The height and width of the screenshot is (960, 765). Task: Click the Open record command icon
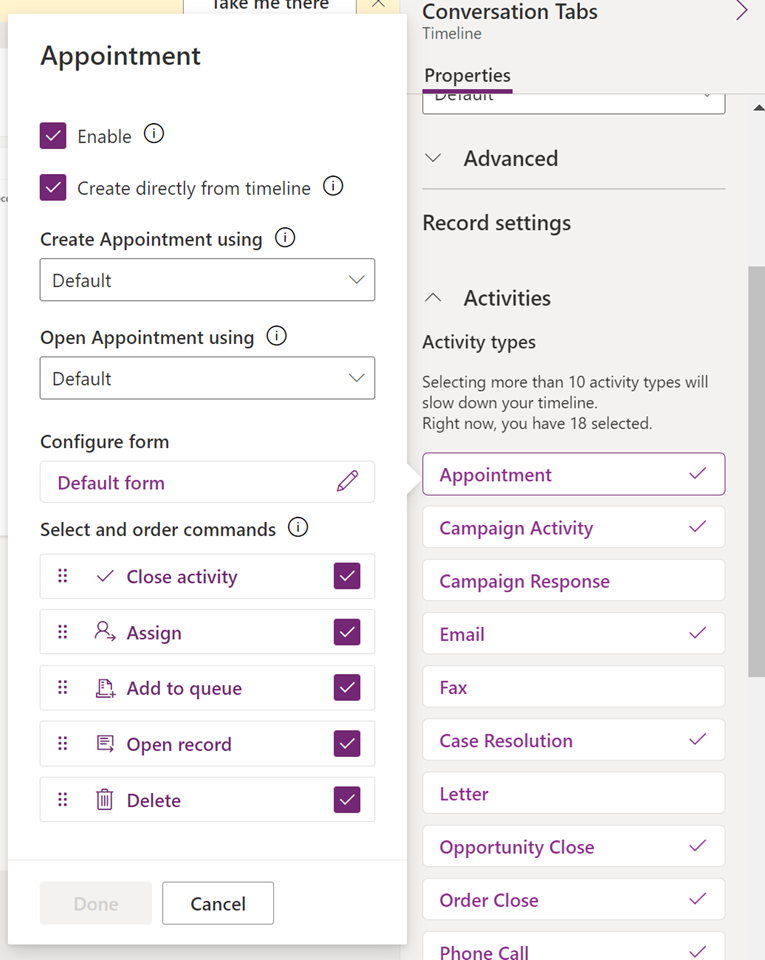(x=102, y=744)
